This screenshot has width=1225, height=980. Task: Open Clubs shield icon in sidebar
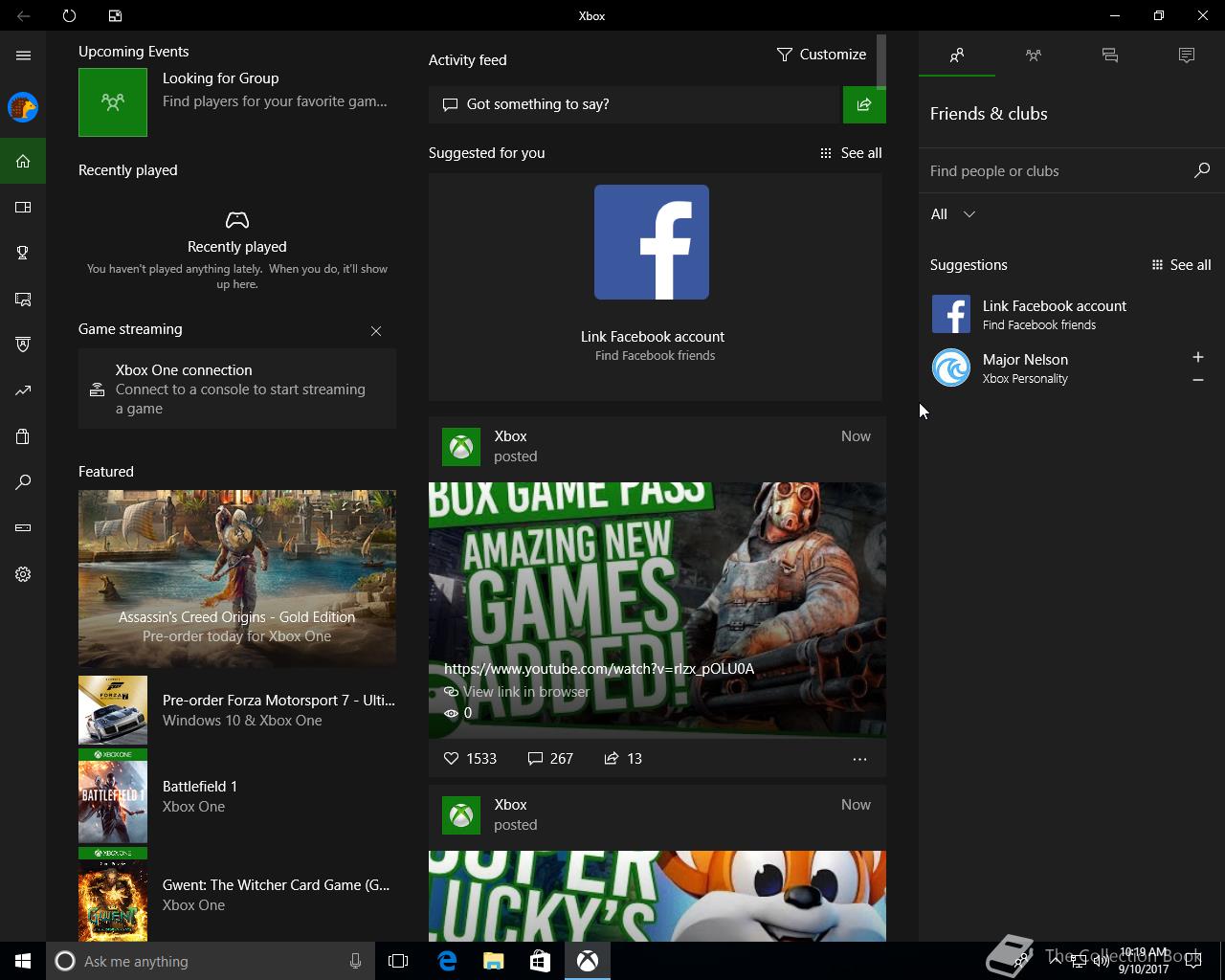[23, 345]
